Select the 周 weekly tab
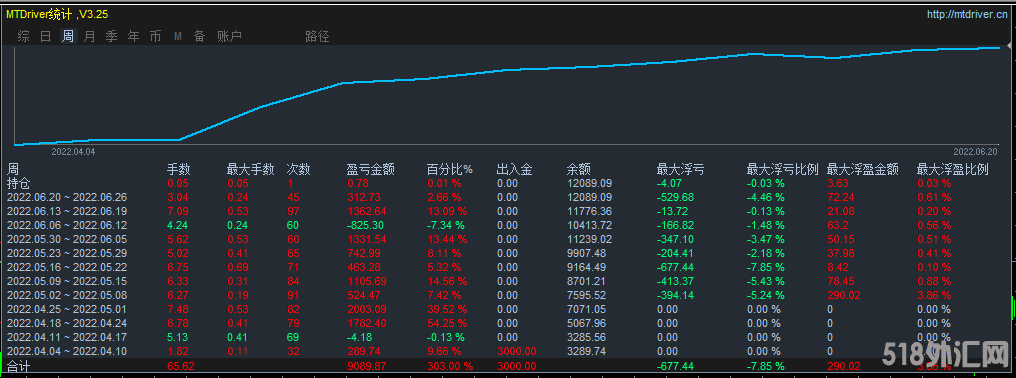1016x378 pixels. (67, 36)
